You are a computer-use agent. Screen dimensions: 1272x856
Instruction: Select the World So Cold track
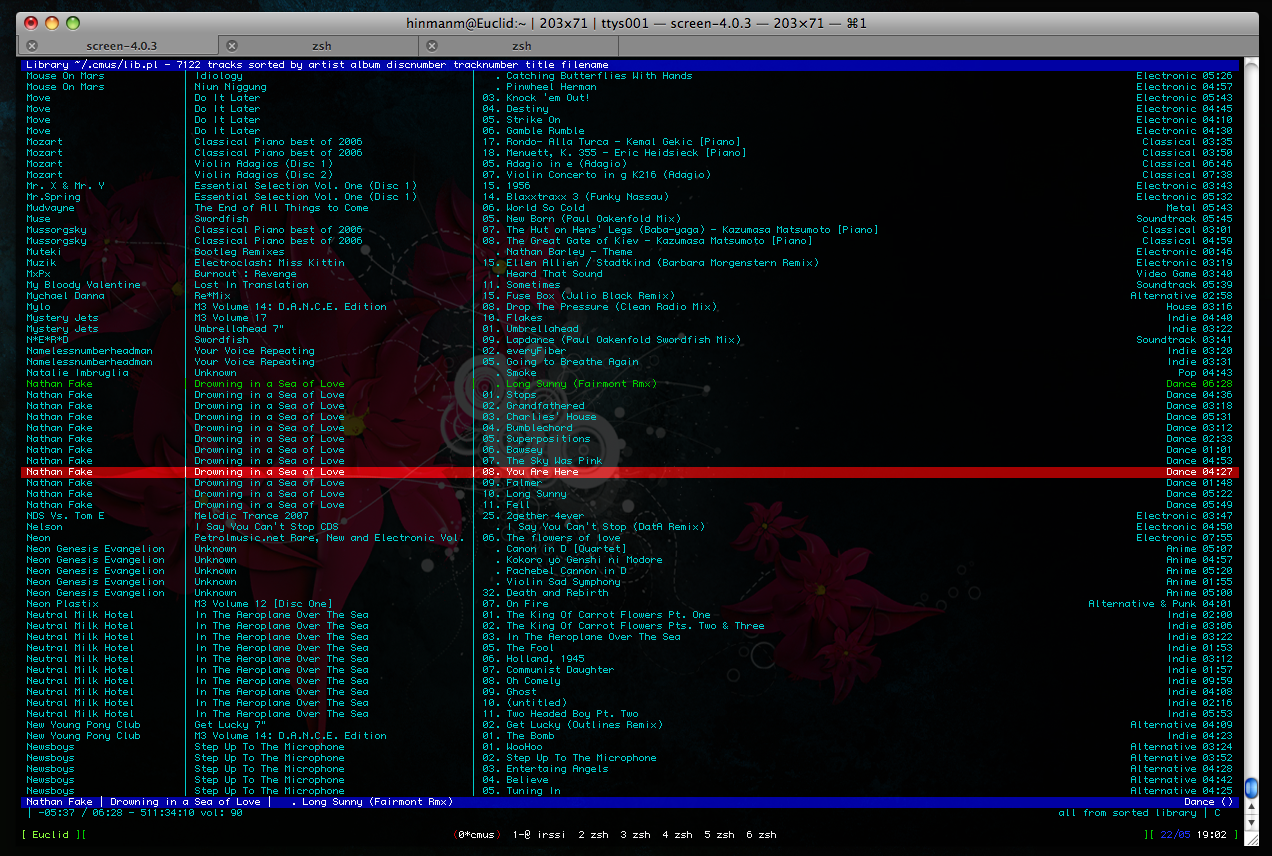click(545, 208)
